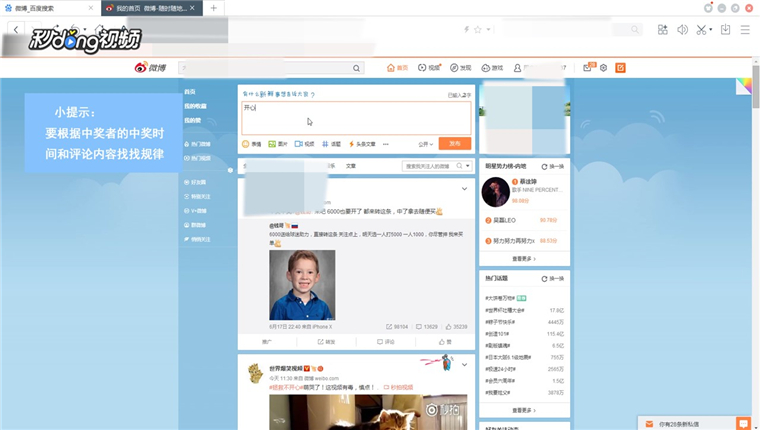This screenshot has width=760, height=430.
Task: Open the dropdown arrow beside the feed search box
Action: (468, 166)
